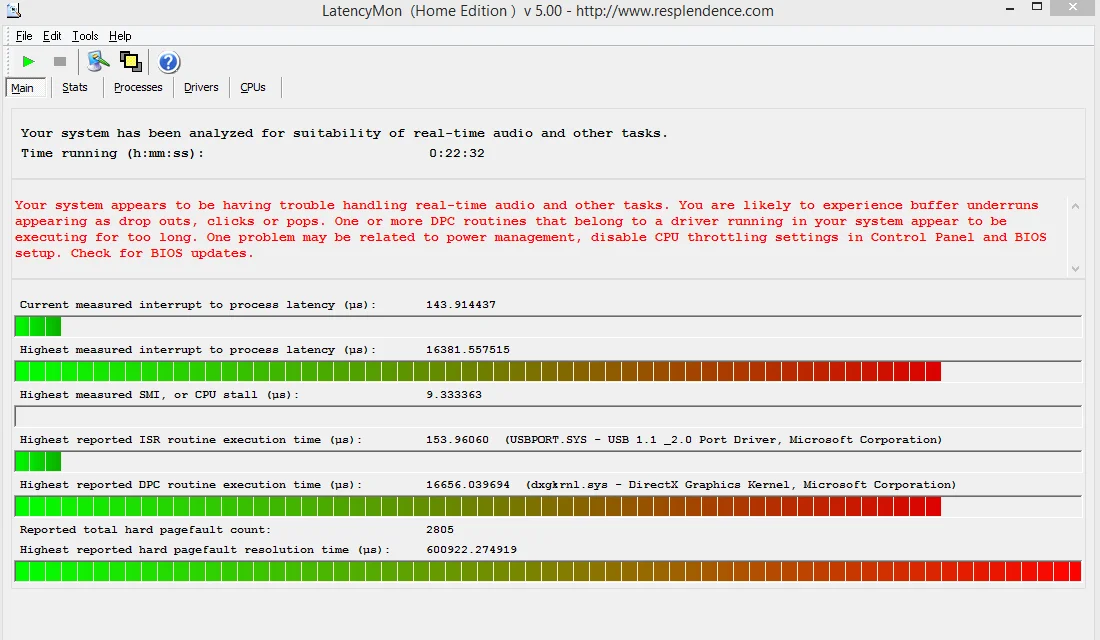Switch to the Processes tab

point(138,87)
